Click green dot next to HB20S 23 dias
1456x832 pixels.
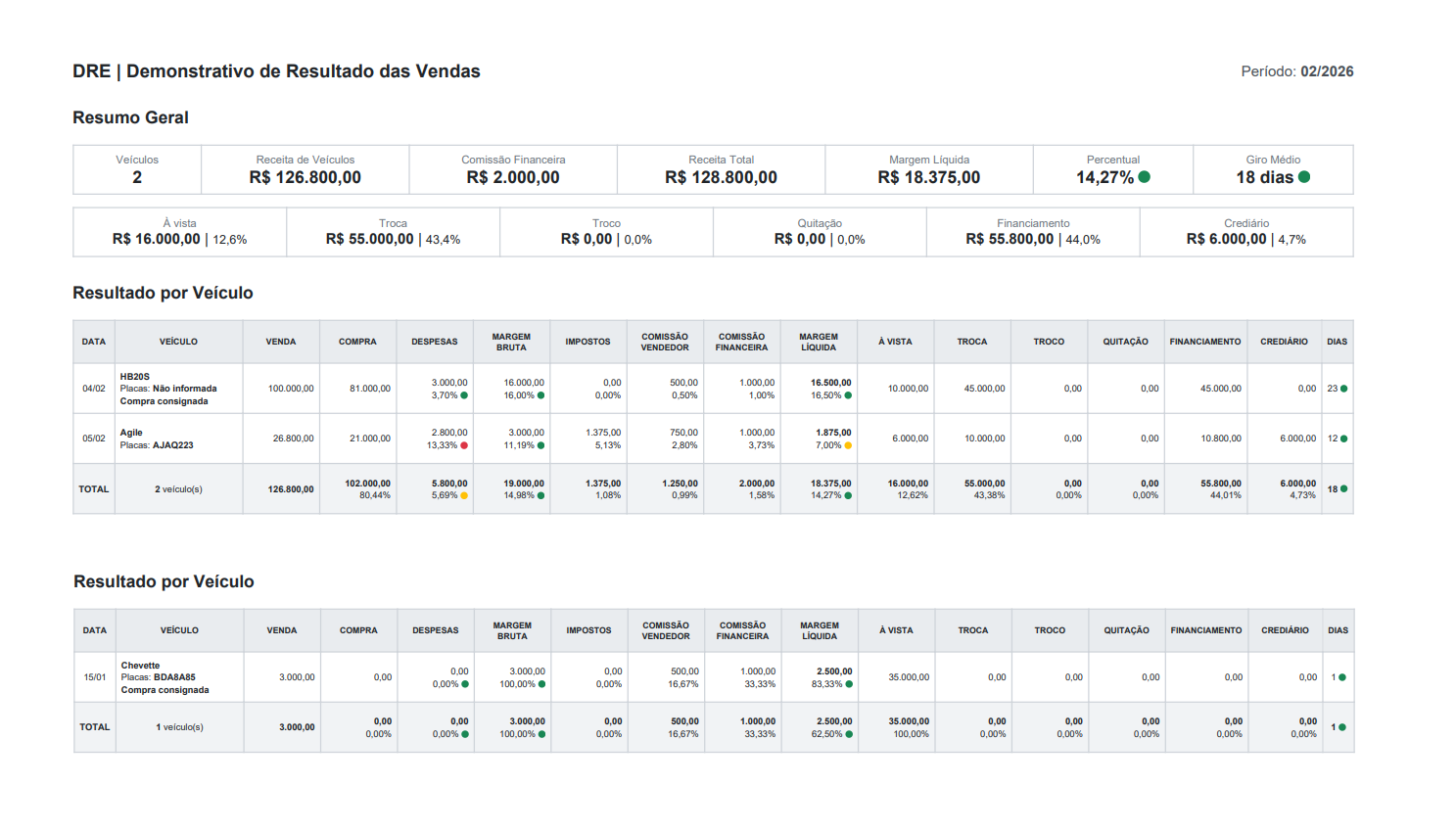1343,389
